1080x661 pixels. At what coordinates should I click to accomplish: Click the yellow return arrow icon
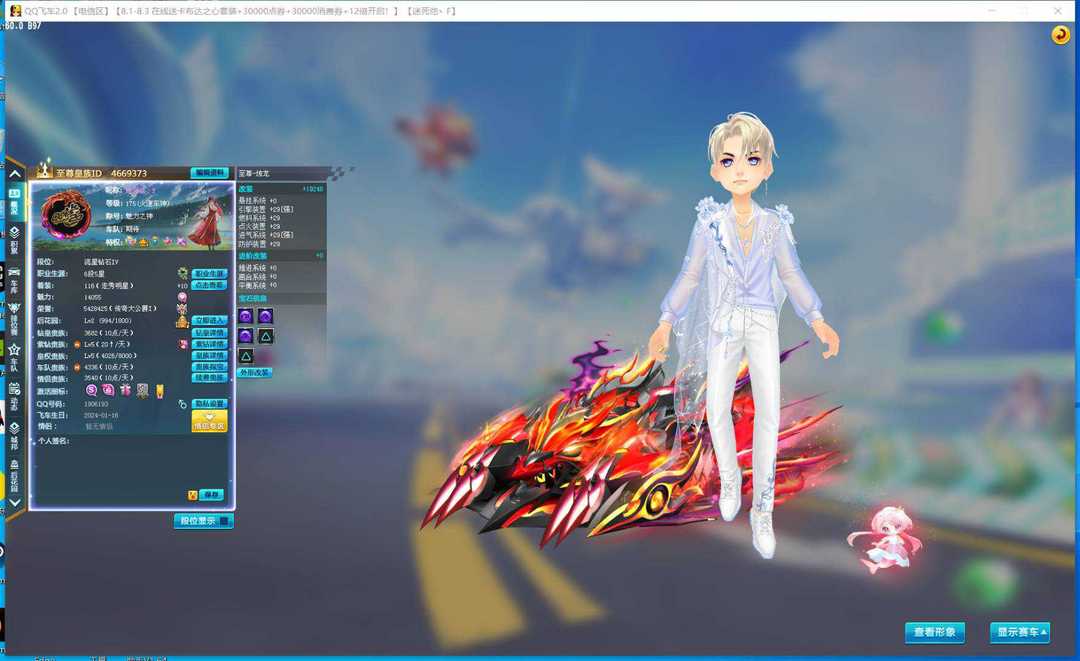click(1060, 35)
